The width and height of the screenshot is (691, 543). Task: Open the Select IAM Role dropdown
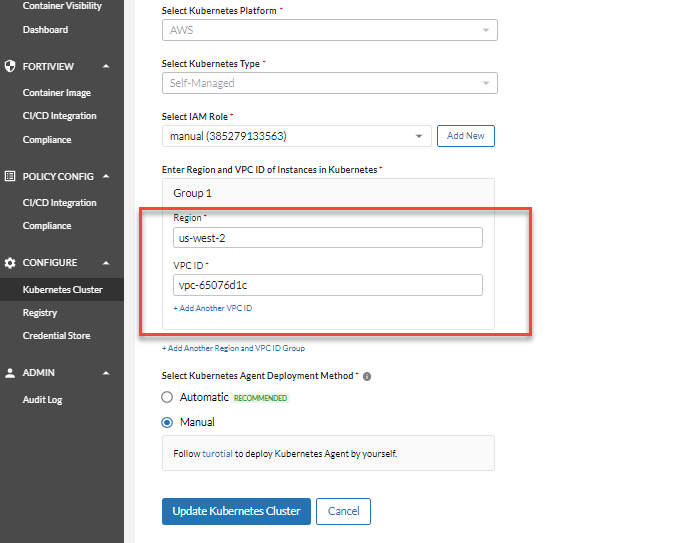pyautogui.click(x=296, y=136)
